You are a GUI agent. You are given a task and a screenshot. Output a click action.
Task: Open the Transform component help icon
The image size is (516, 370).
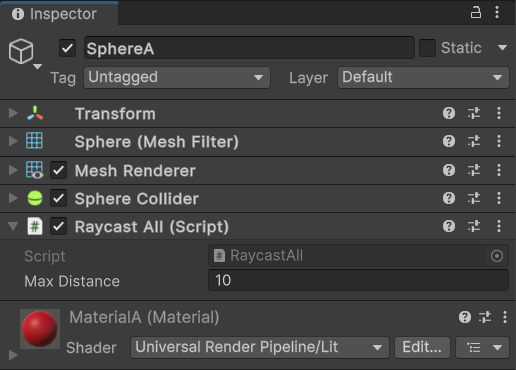tap(449, 113)
